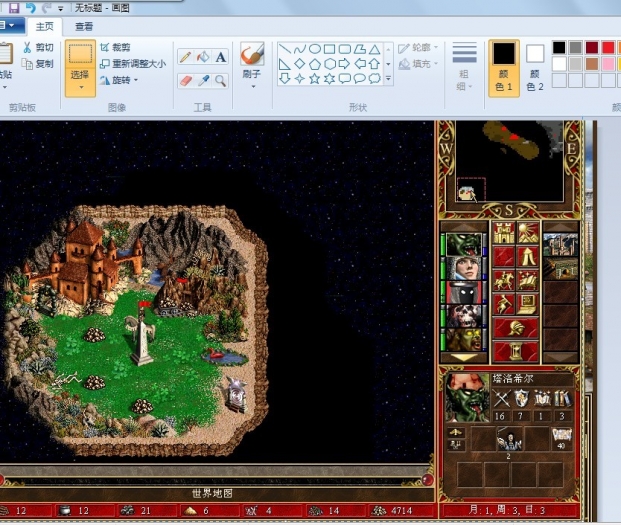Pick the down arrow shape
Viewport: 621px width, 525px height.
click(285, 78)
